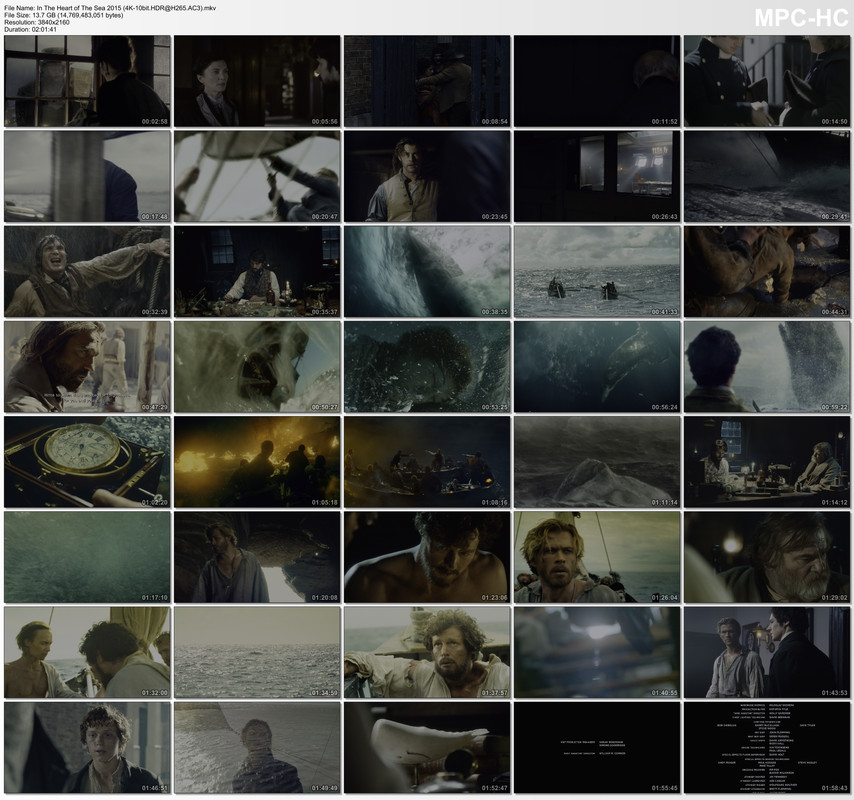Select the thumbnail timestamped 01:37:57

pos(427,652)
